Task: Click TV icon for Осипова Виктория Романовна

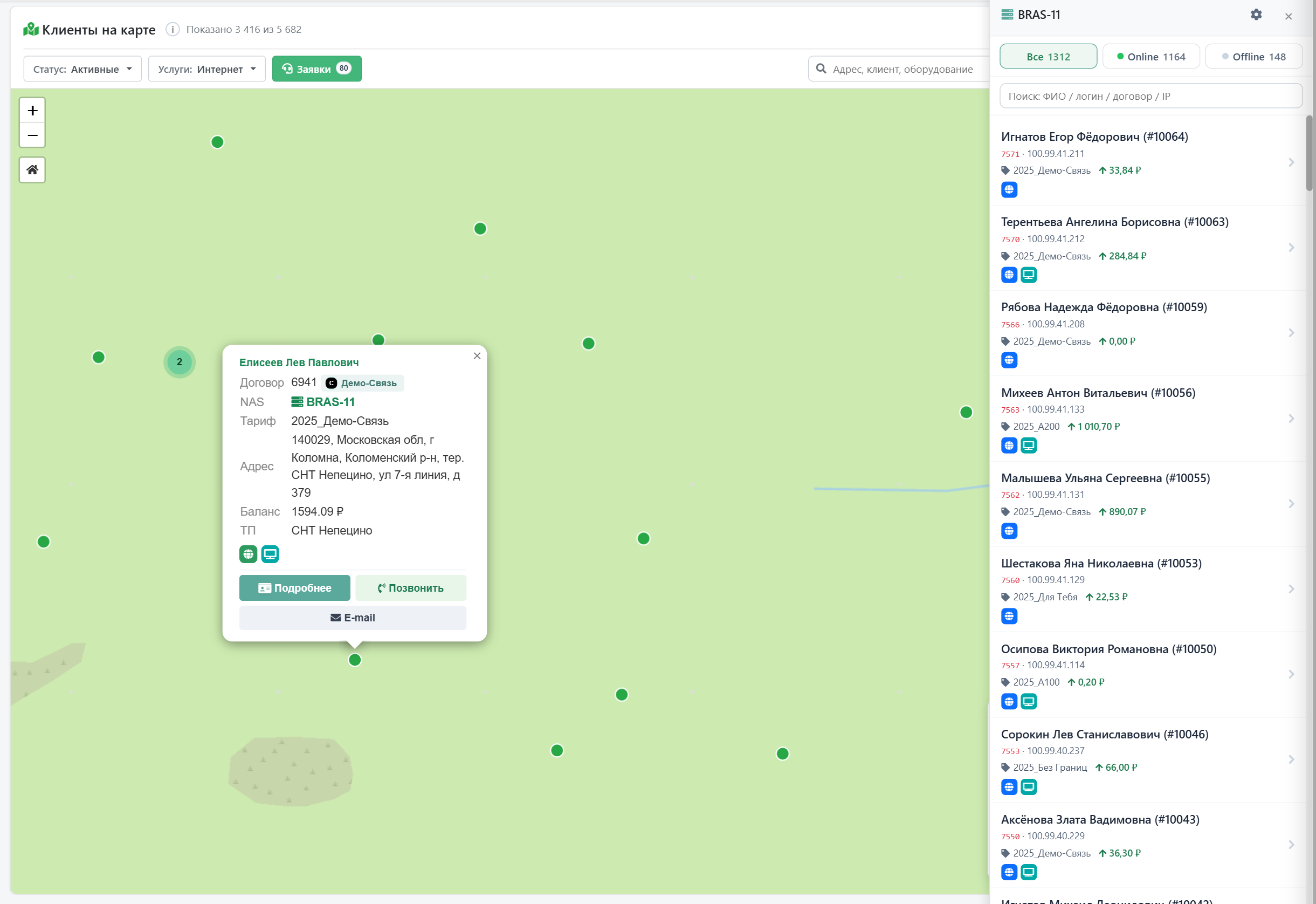Action: 1028,702
